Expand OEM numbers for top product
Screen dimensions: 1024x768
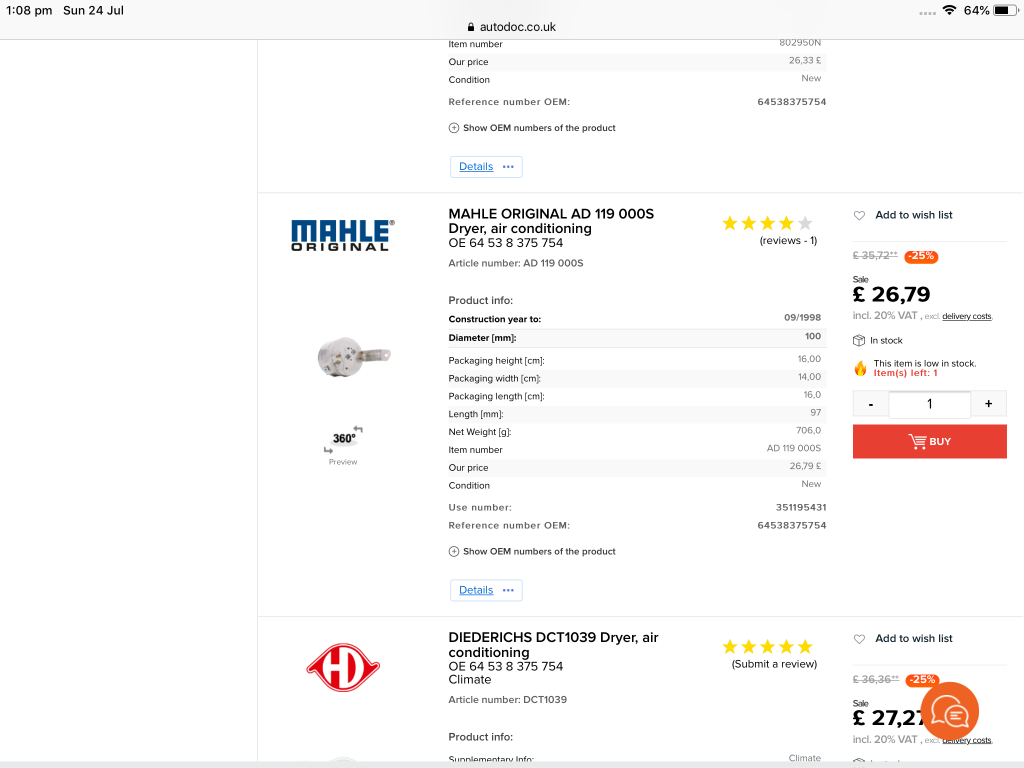532,128
